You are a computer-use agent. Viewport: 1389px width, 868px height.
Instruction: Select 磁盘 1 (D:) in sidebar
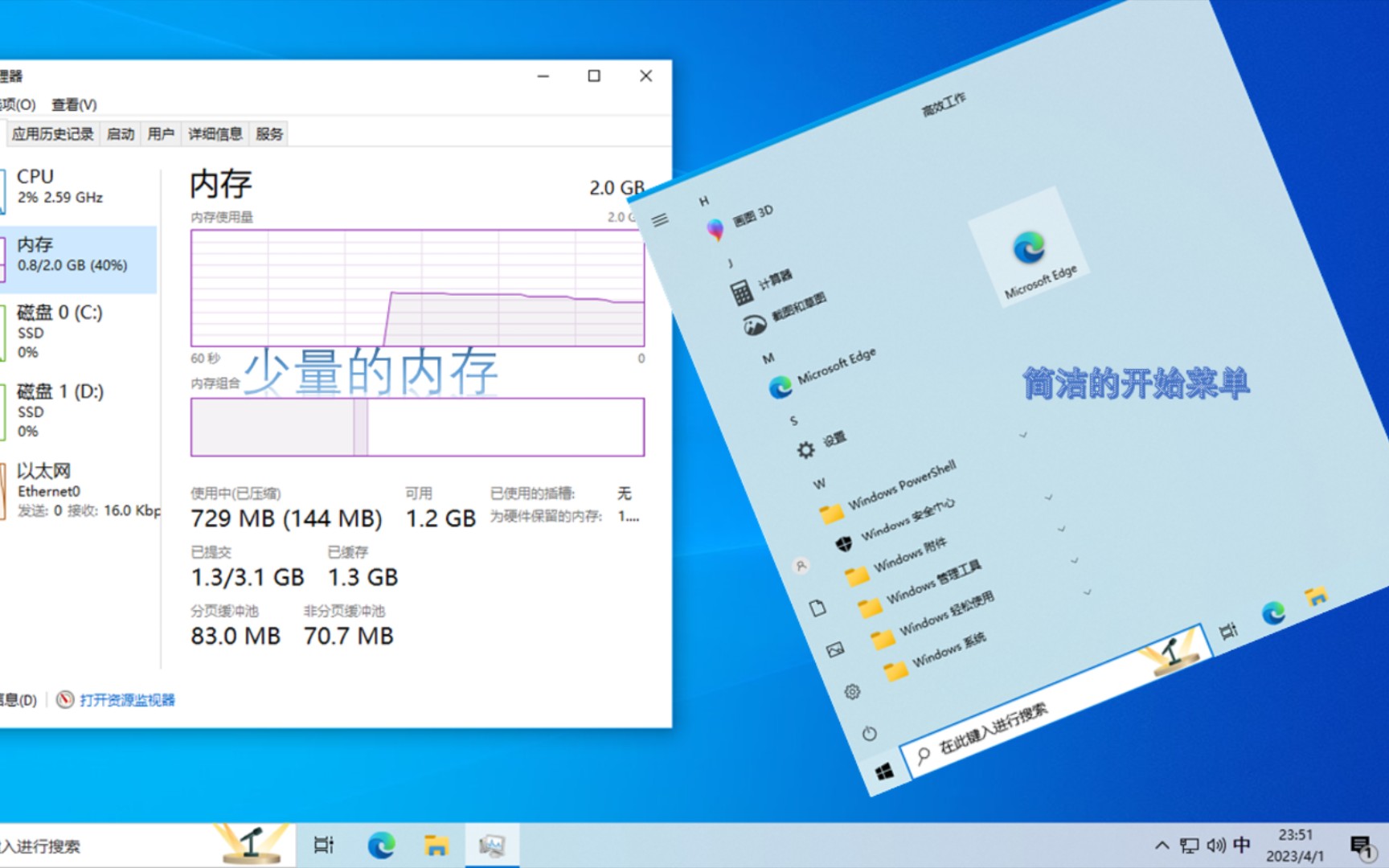(x=79, y=411)
